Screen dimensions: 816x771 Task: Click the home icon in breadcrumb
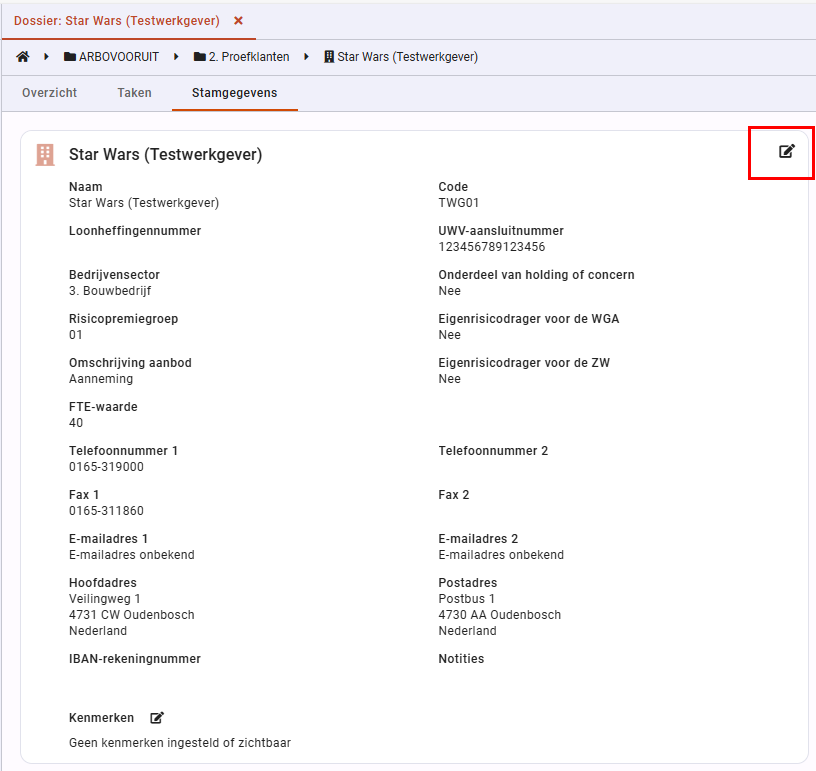(x=22, y=57)
